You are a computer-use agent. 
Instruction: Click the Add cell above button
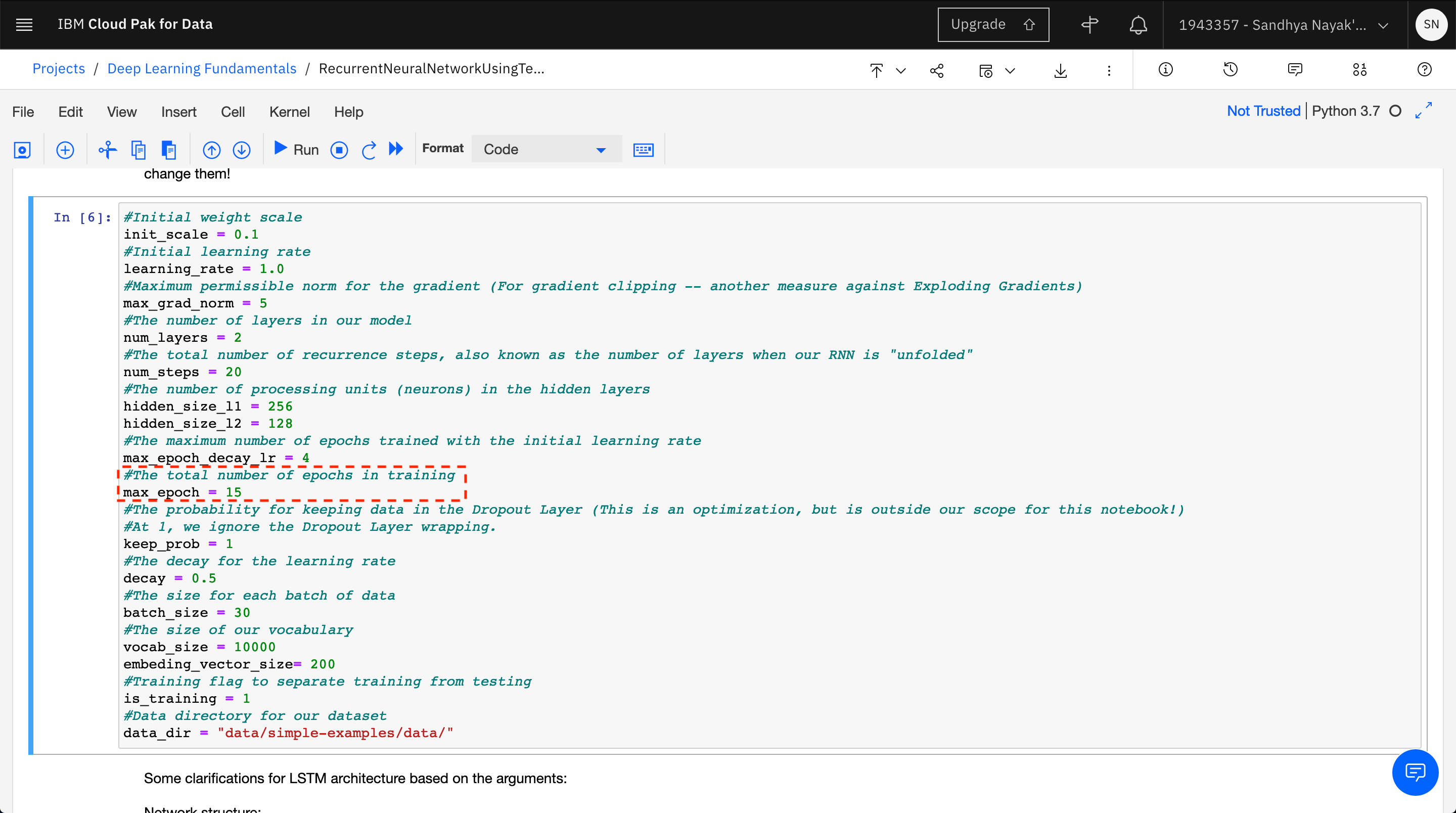pos(64,149)
